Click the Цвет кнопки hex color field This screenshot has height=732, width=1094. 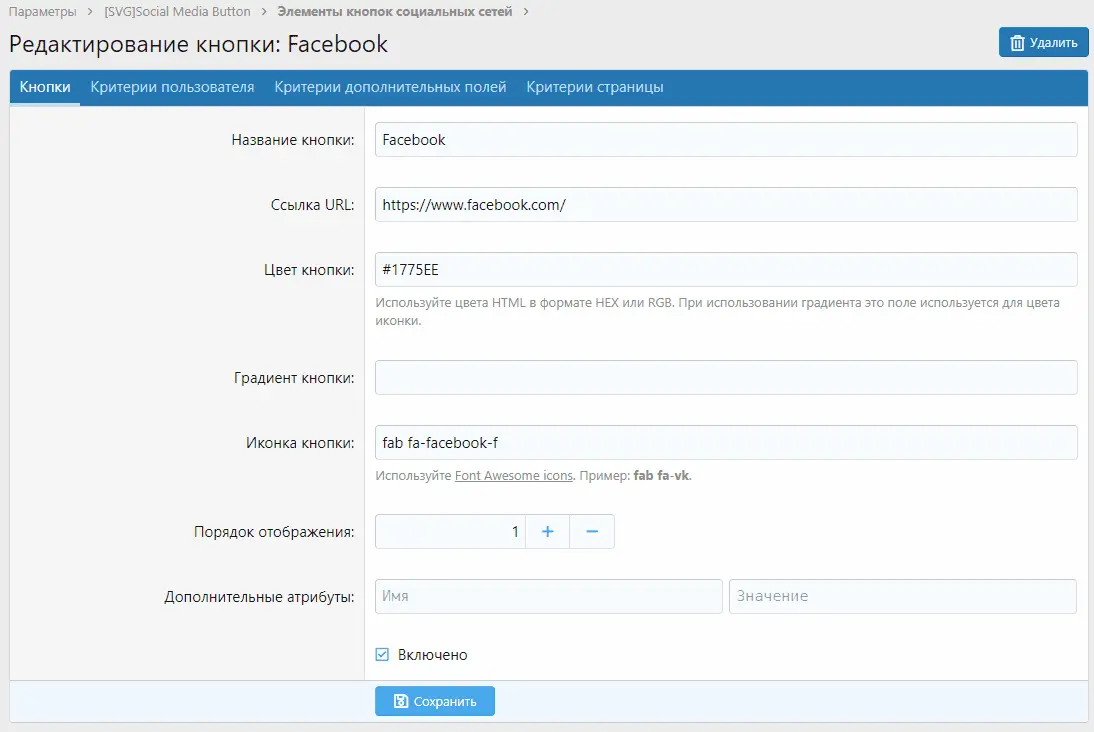726,270
